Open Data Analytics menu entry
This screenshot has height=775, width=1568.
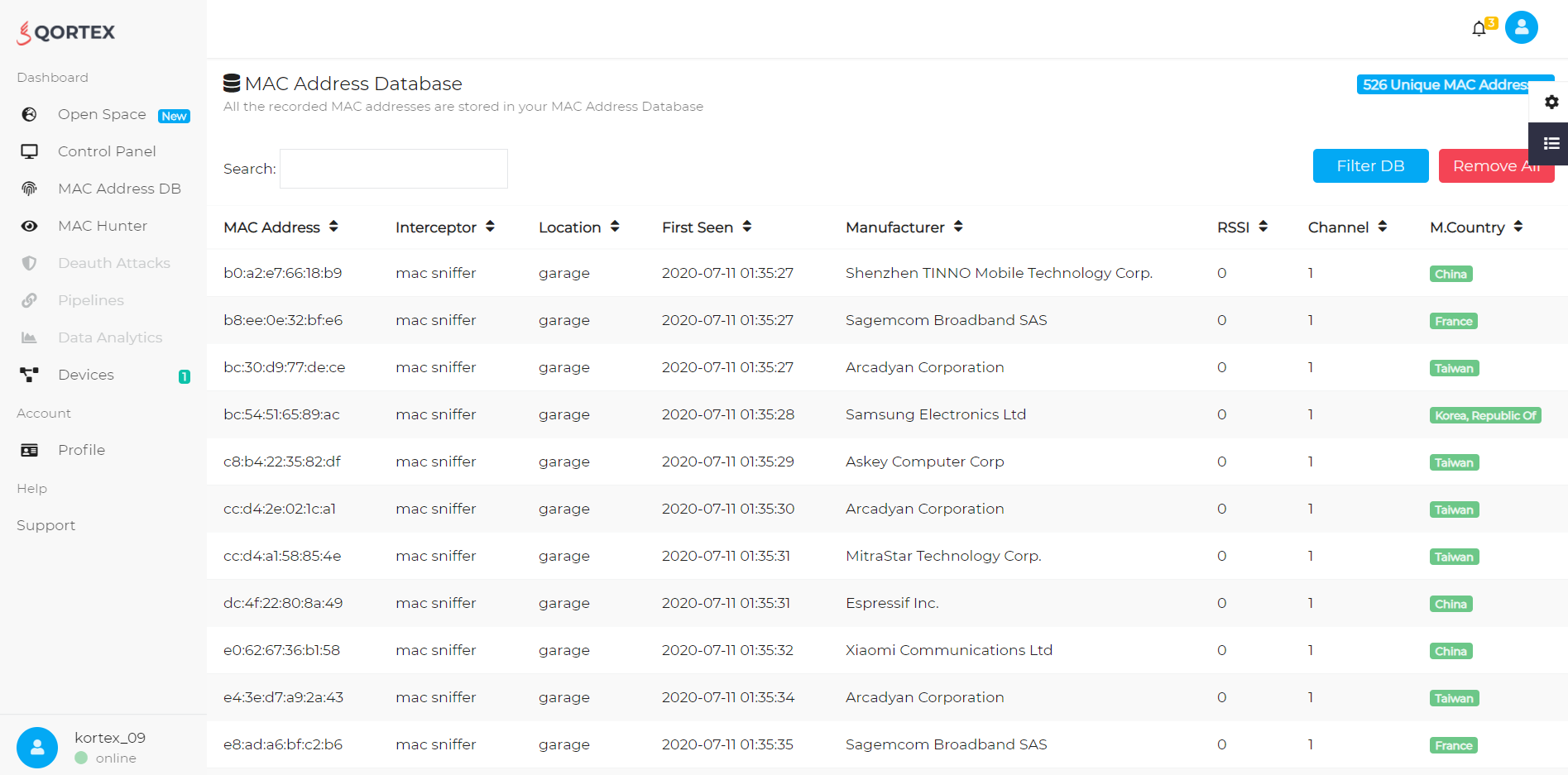pos(110,337)
